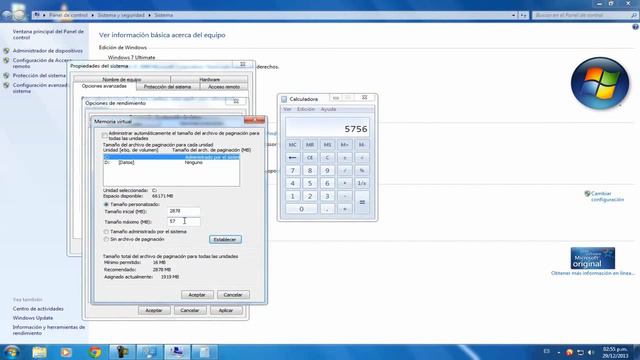Image resolution: width=640 pixels, height=360 pixels.
Task: Click Cancelar in Memoria virtual dialog
Action: [233, 295]
